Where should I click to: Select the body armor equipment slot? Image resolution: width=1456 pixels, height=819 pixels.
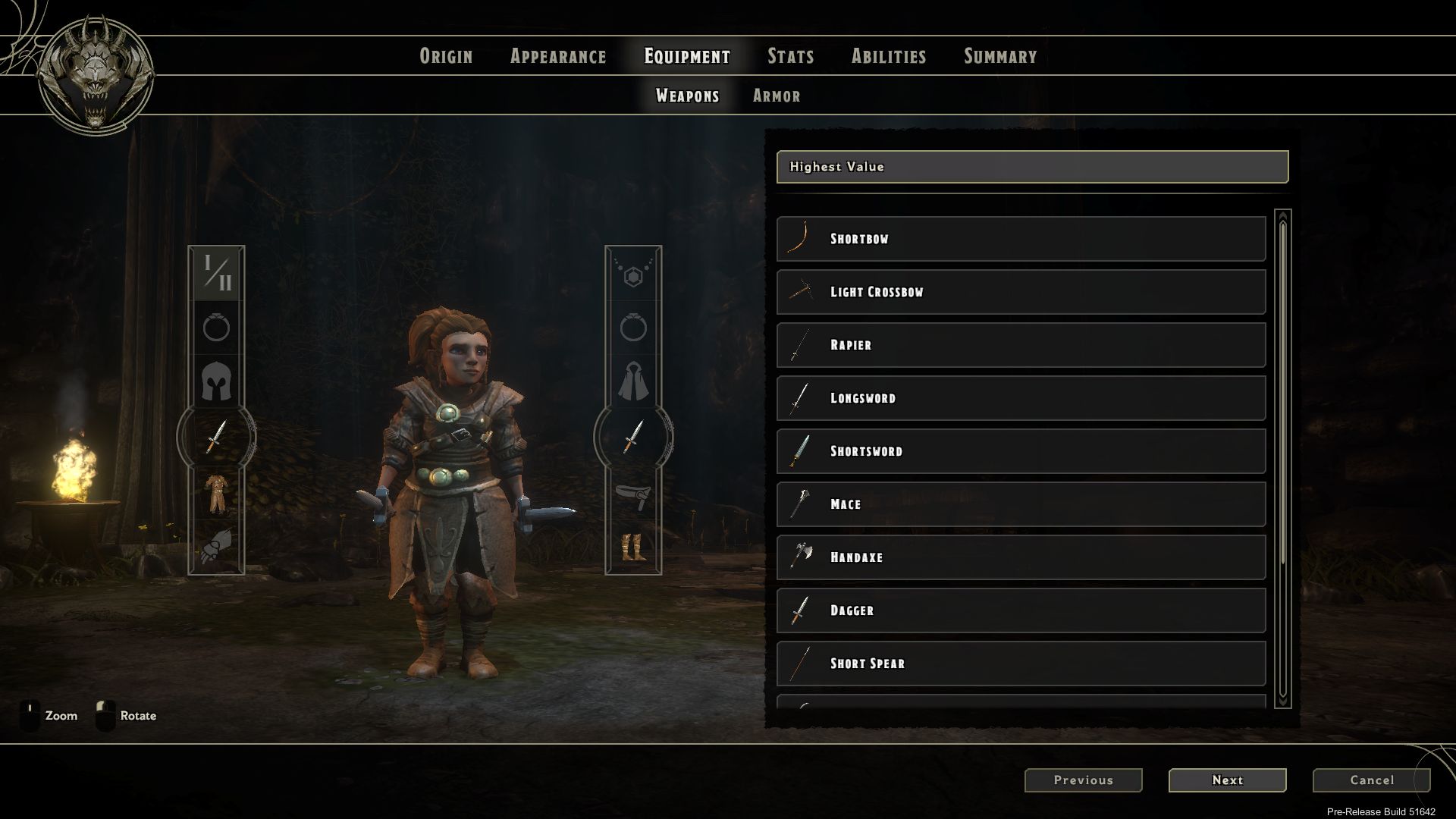tap(216, 491)
